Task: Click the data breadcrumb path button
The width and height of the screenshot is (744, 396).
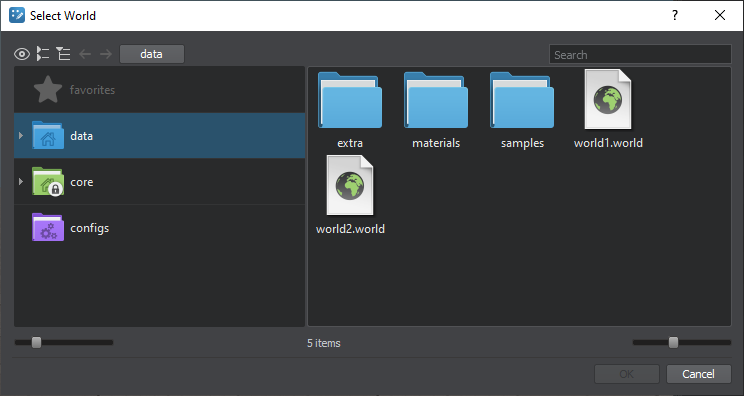Action: pyautogui.click(x=152, y=54)
